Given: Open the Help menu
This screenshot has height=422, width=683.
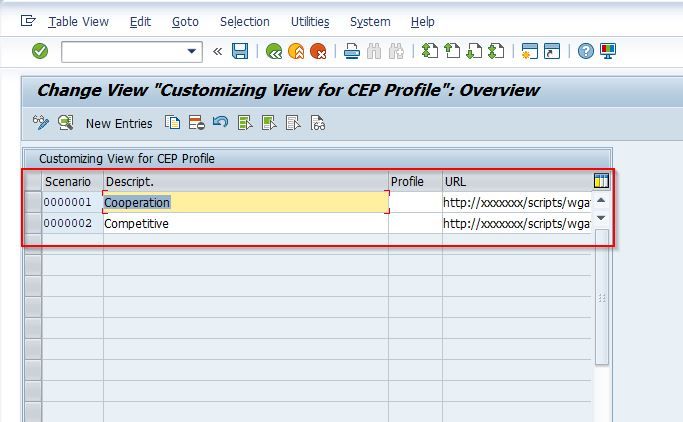Looking at the screenshot, I should (423, 22).
